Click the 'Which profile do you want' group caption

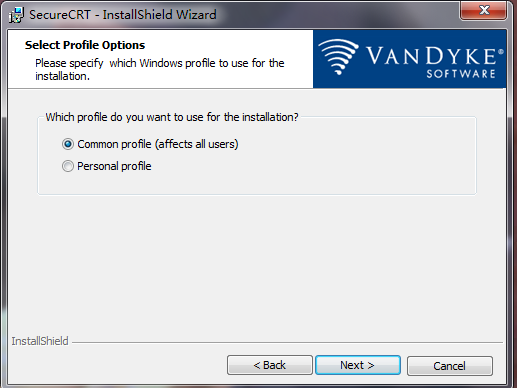coord(172,117)
